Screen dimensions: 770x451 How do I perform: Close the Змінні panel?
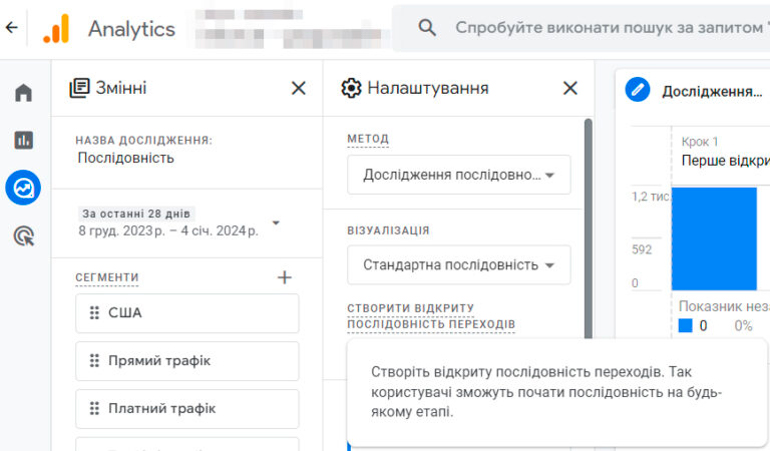(x=298, y=88)
